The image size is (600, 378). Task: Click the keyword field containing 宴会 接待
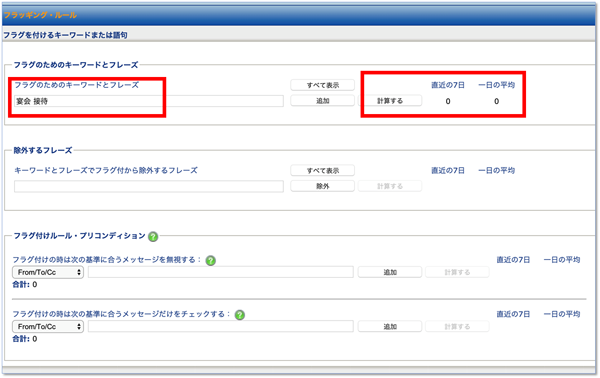tap(149, 101)
